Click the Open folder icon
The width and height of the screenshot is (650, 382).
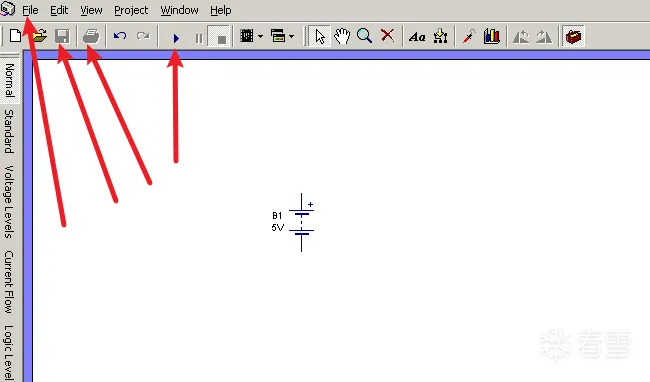point(39,36)
